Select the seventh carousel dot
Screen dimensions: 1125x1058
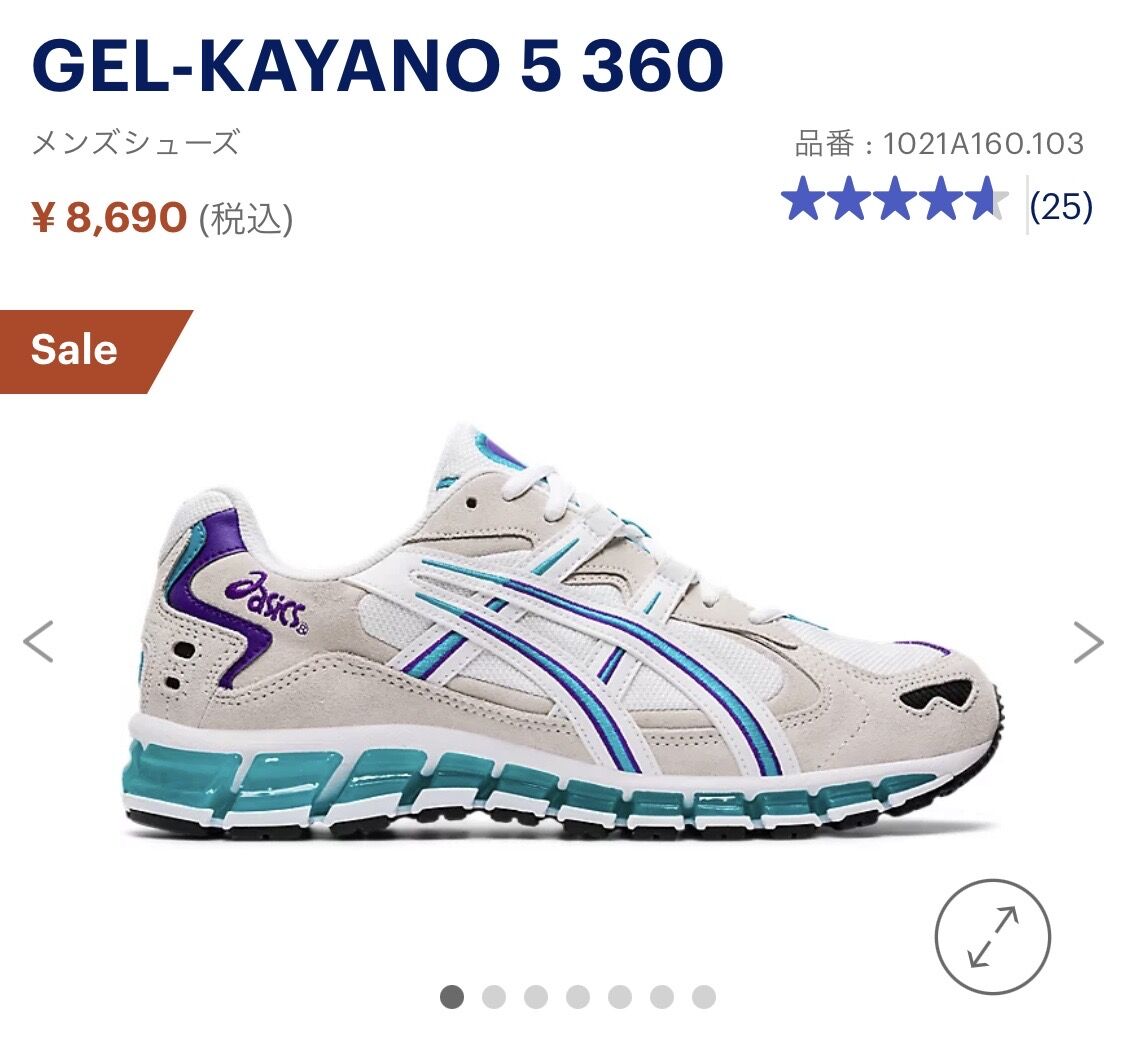704,996
